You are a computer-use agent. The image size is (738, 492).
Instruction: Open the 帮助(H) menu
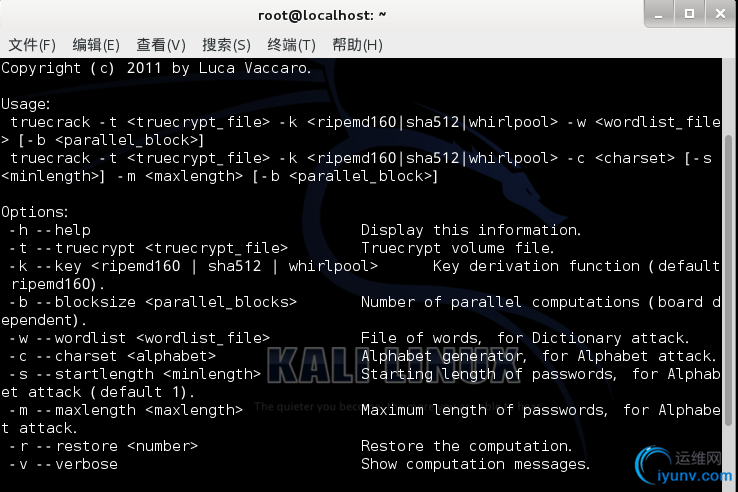click(357, 45)
